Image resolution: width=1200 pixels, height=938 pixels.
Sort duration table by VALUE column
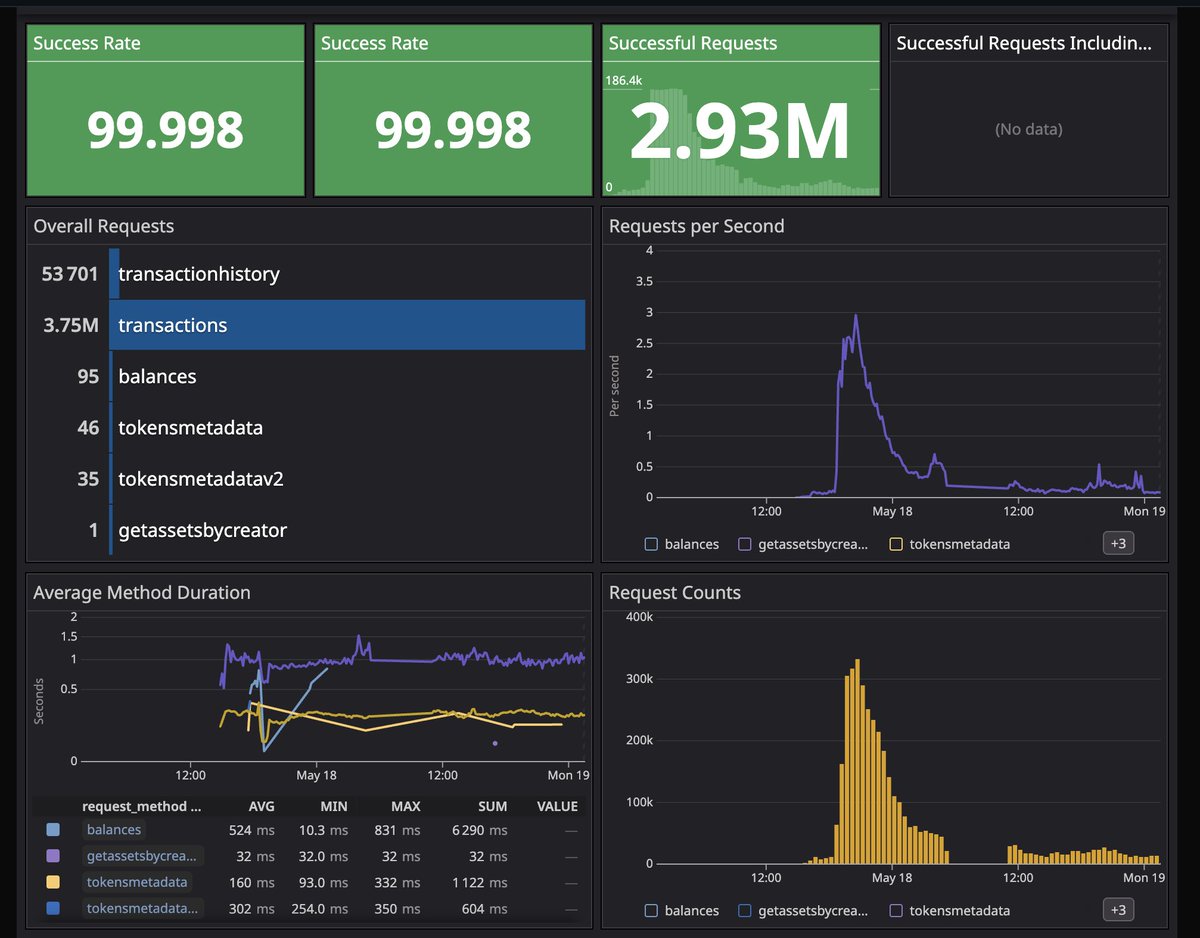557,806
